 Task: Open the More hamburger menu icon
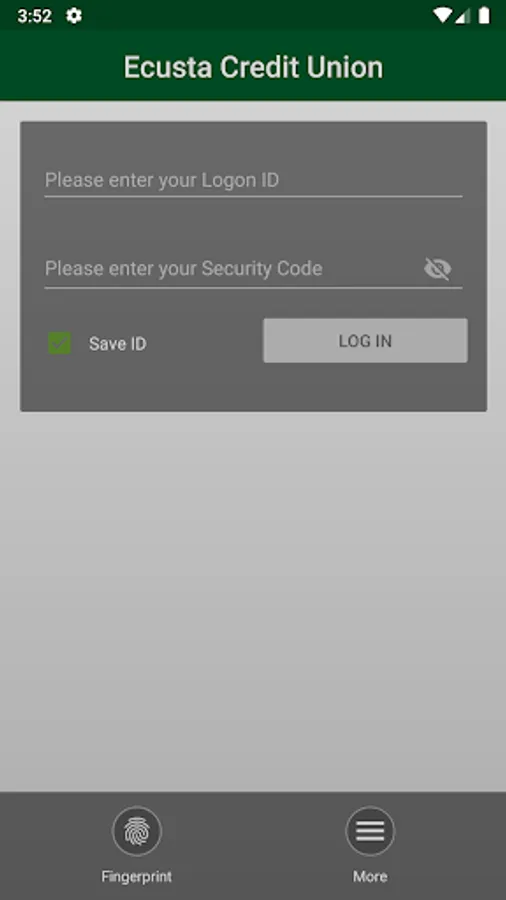pyautogui.click(x=370, y=831)
